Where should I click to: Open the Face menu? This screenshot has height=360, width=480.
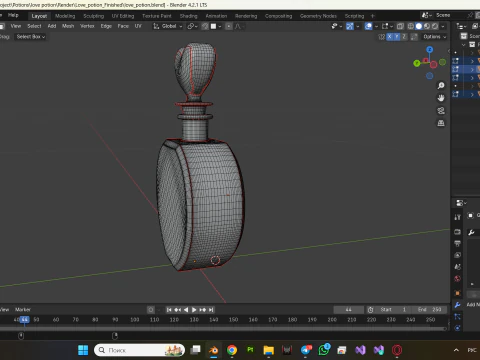pyautogui.click(x=123, y=26)
